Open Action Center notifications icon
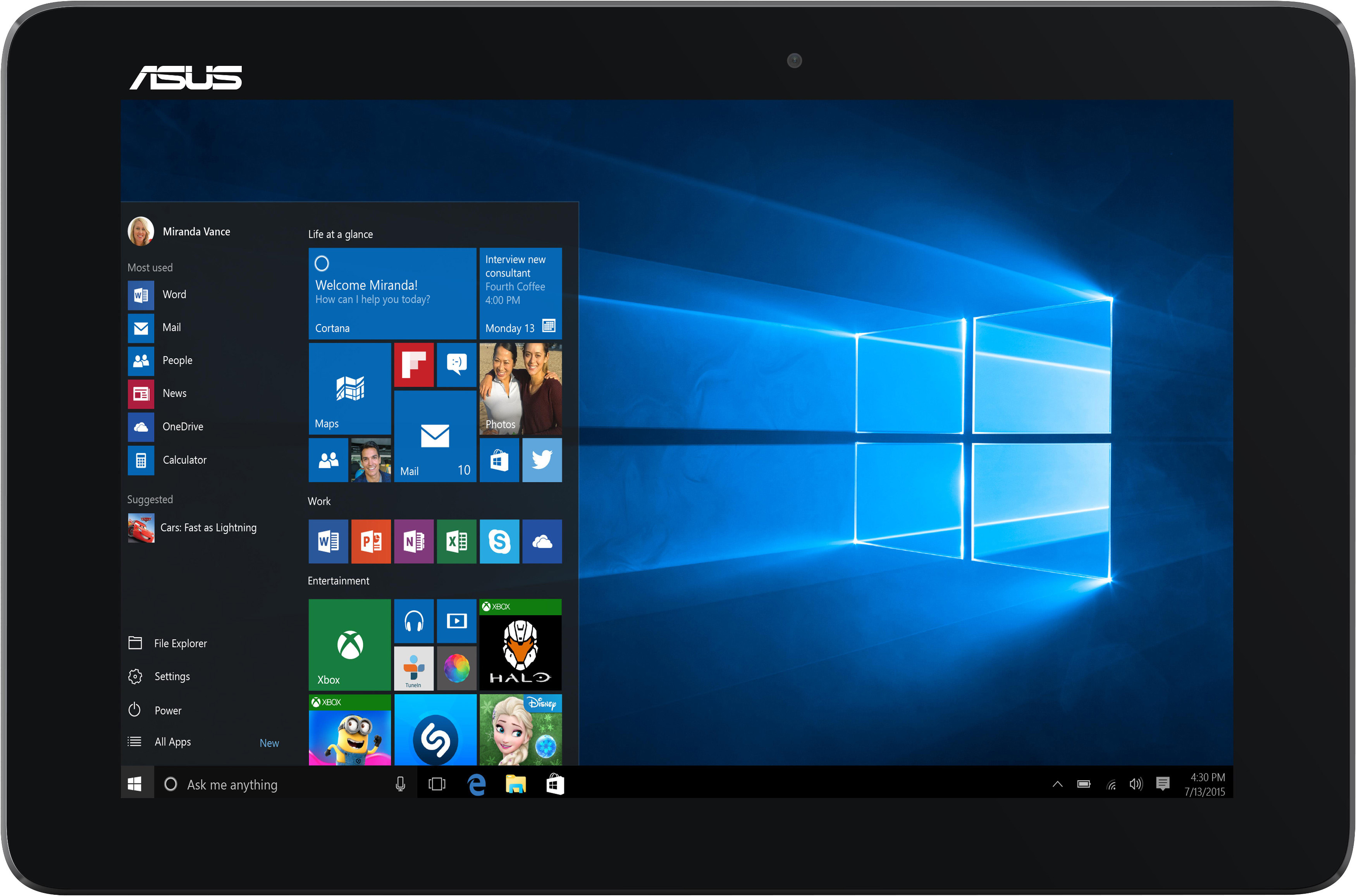The height and width of the screenshot is (896, 1356). [x=1162, y=784]
